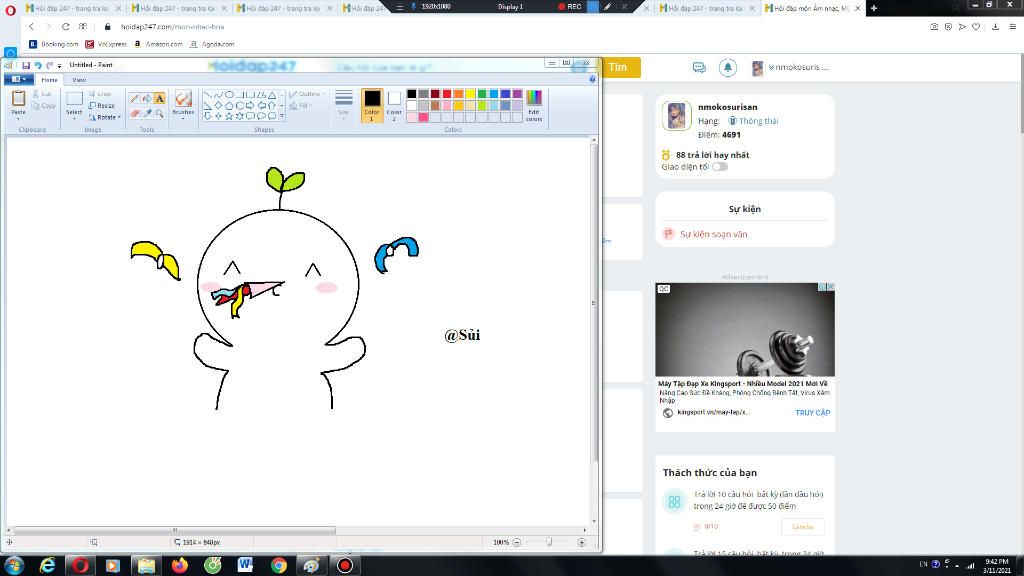
Task: Open the Paint file menu dropdown
Action: click(19, 79)
